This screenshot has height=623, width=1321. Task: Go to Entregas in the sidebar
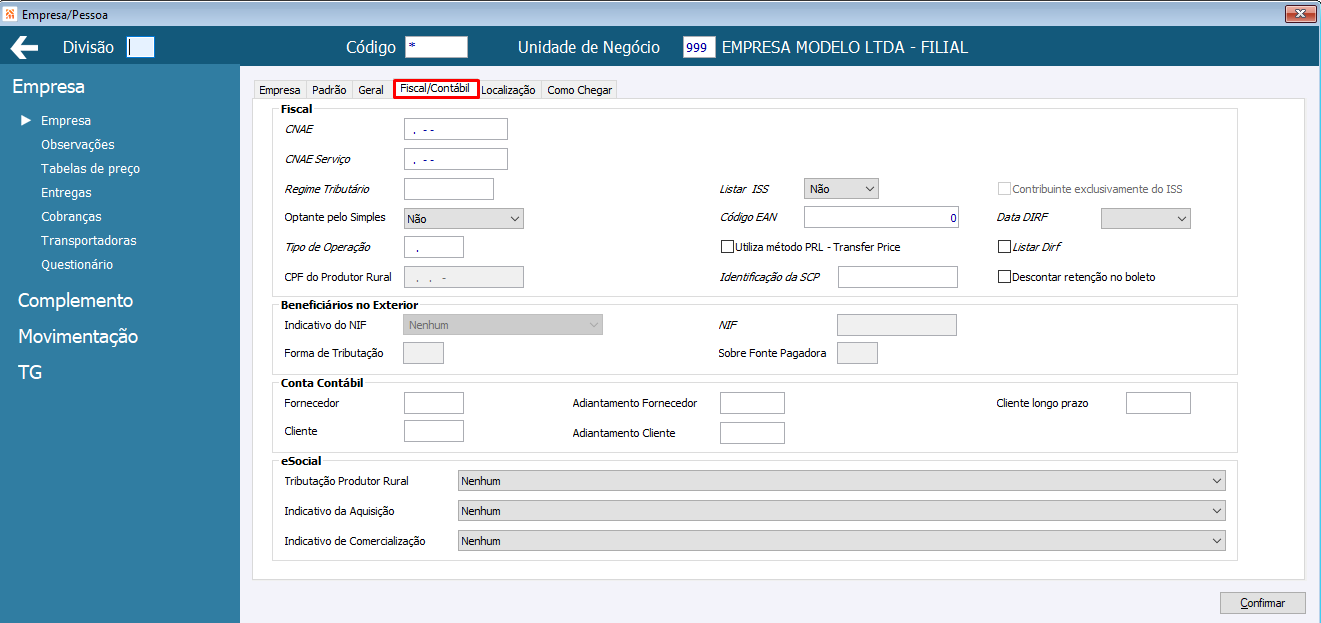66,193
